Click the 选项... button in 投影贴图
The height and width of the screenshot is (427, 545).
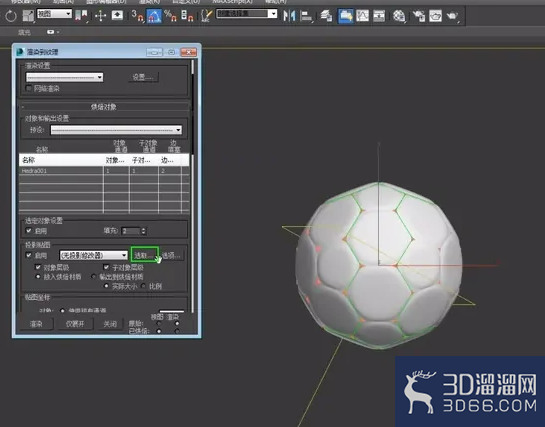click(172, 256)
